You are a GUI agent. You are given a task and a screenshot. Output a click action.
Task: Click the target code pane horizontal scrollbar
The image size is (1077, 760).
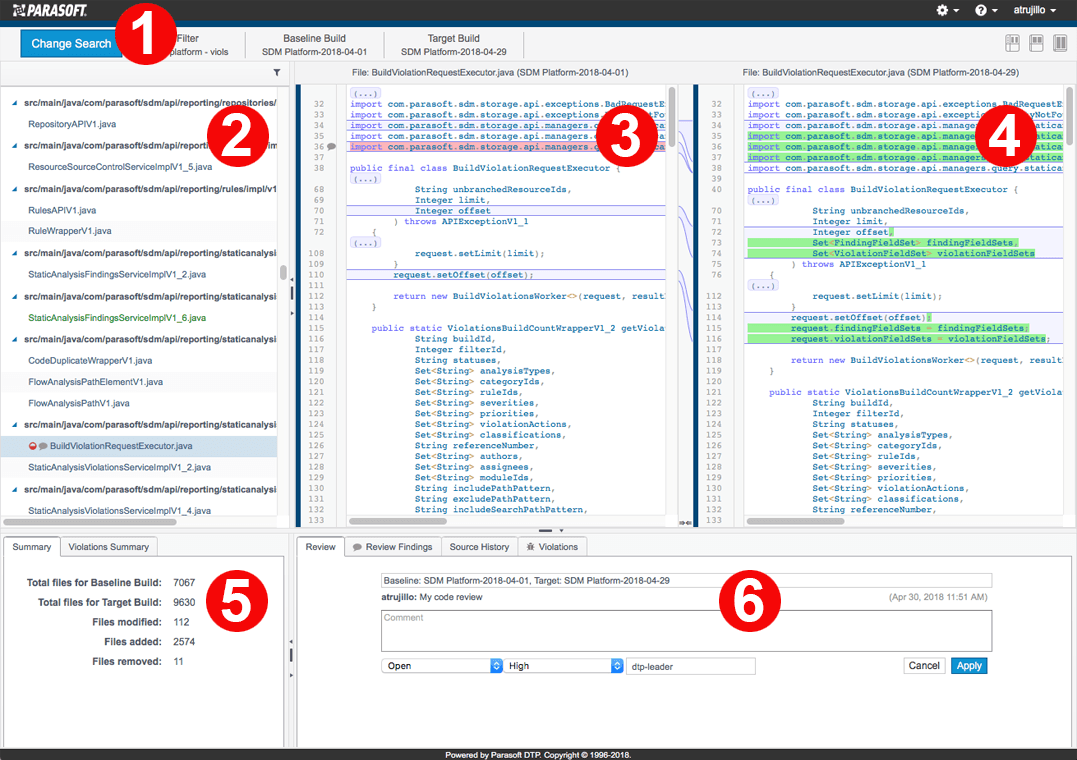coord(795,521)
